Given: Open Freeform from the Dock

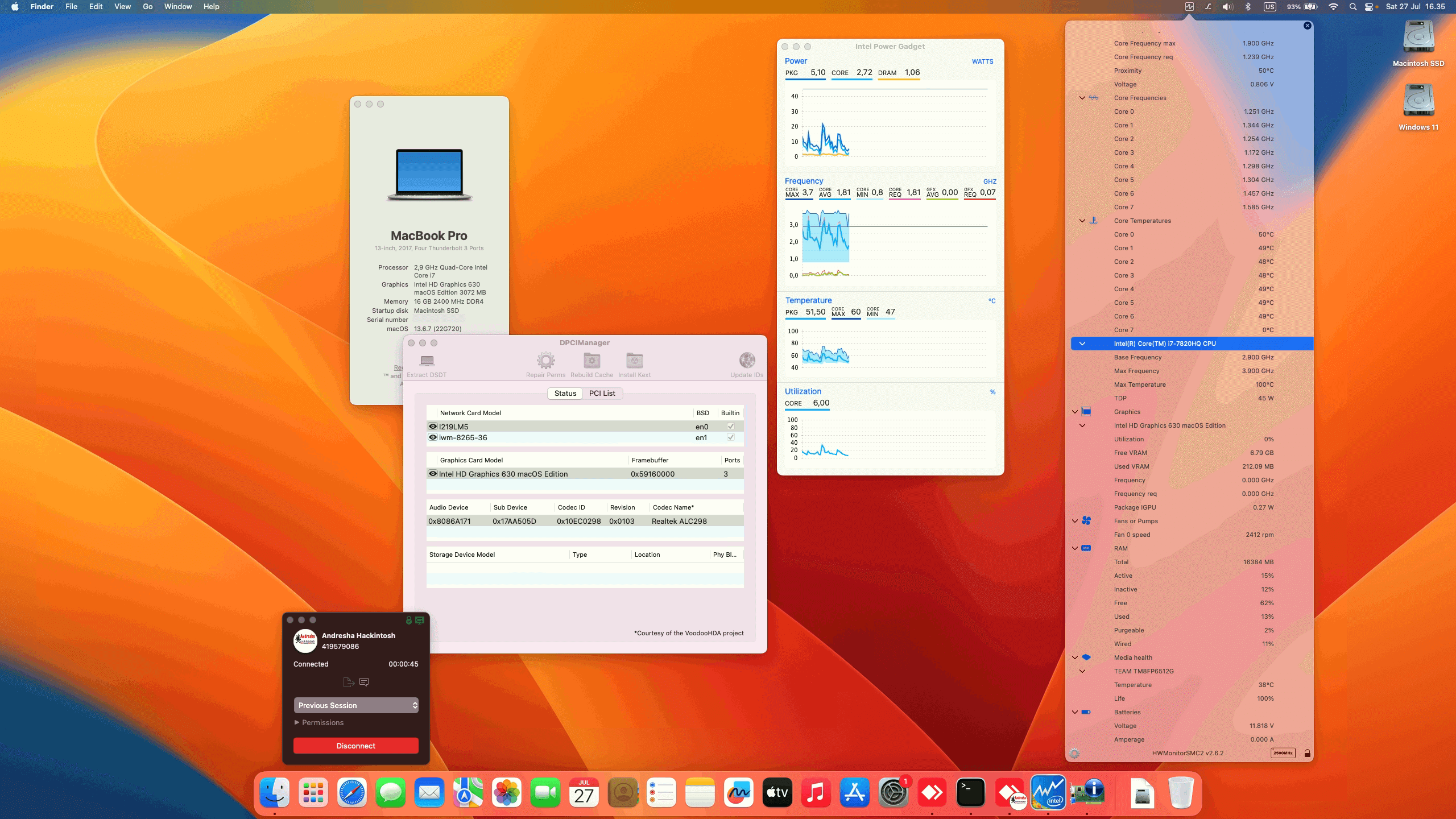Looking at the screenshot, I should coord(738,792).
